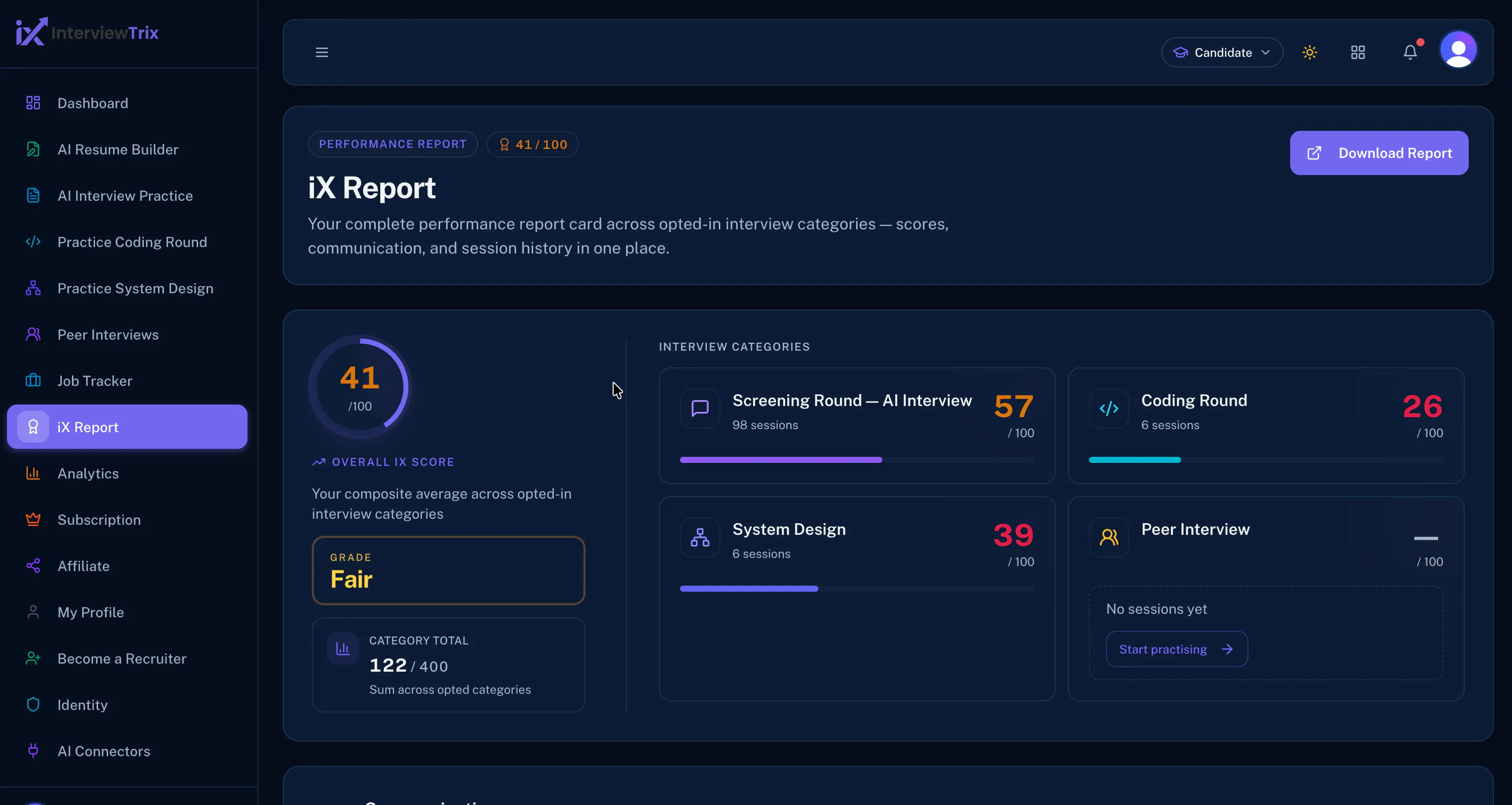Click the Grade Fair card
1512x805 pixels.
coord(449,570)
